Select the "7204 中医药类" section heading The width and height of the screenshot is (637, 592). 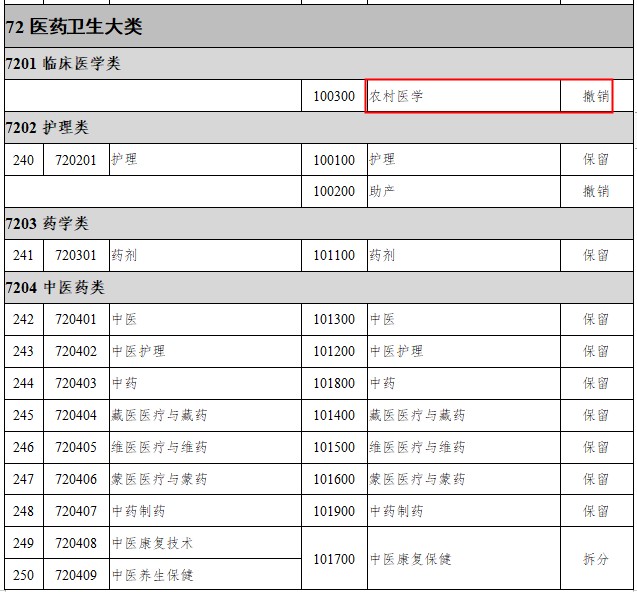pyautogui.click(x=55, y=288)
